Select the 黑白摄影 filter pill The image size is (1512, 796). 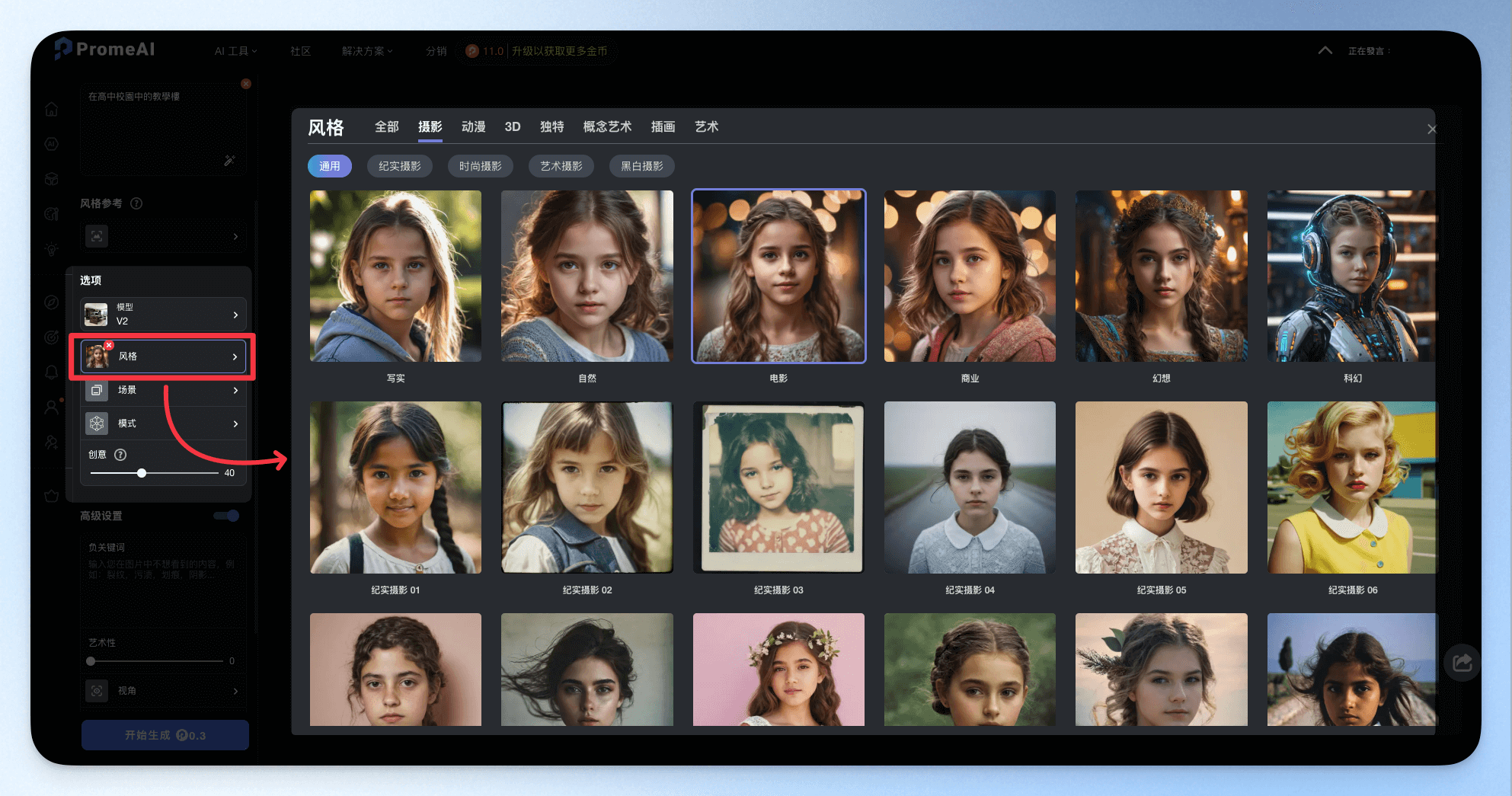642,166
